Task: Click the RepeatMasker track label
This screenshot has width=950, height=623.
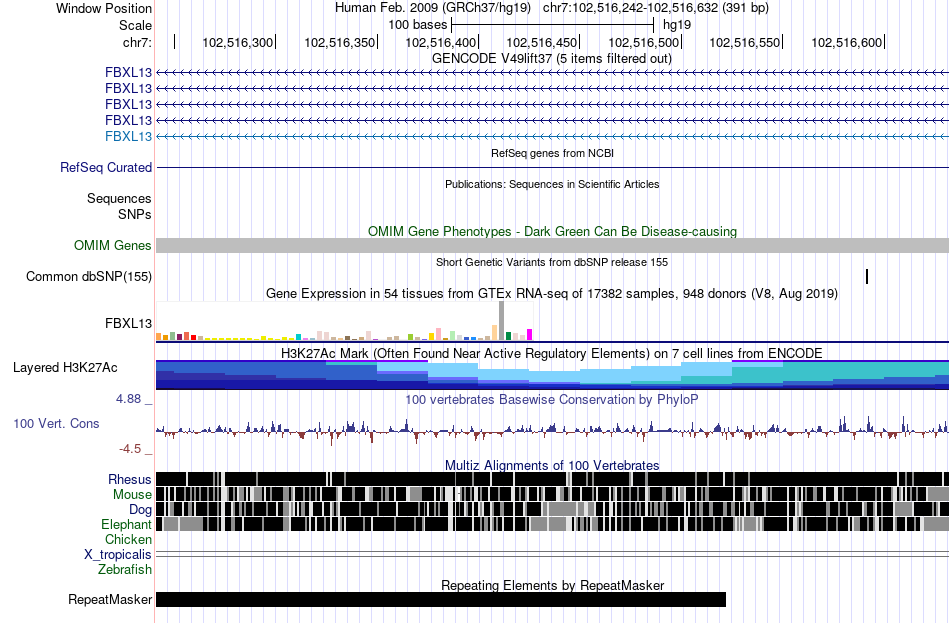Action: pyautogui.click(x=110, y=599)
